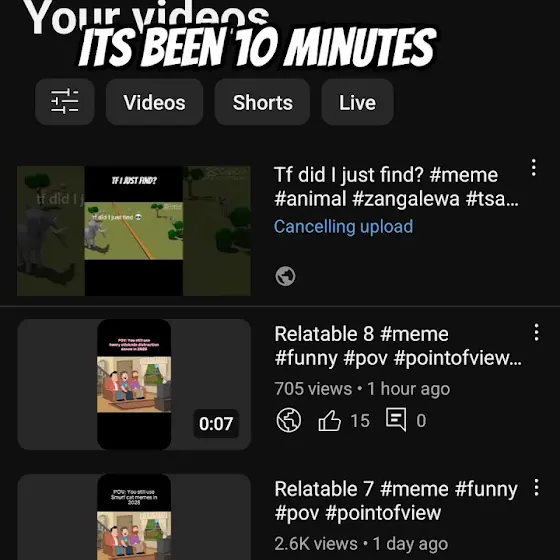Select the Shorts filter chip
This screenshot has width=560, height=560.
262,102
